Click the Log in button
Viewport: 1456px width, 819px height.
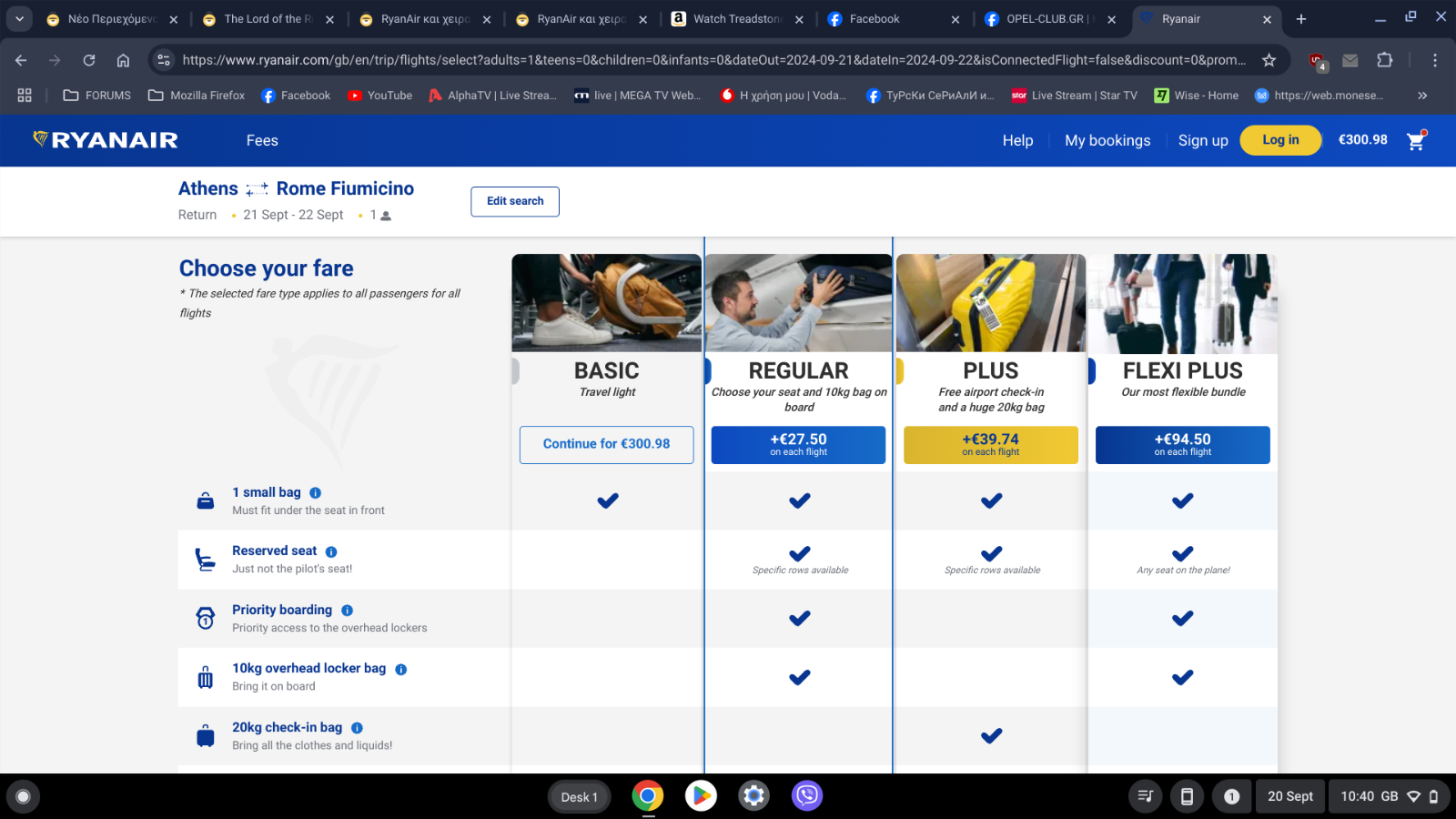coord(1280,140)
